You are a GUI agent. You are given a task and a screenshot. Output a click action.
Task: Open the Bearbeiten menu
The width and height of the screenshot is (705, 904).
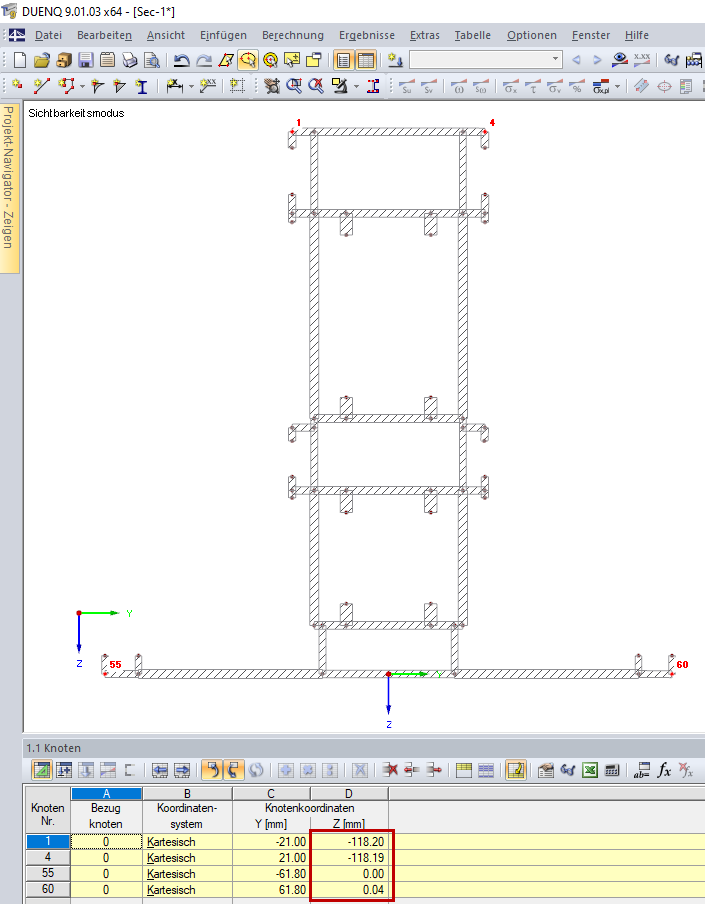coord(104,35)
